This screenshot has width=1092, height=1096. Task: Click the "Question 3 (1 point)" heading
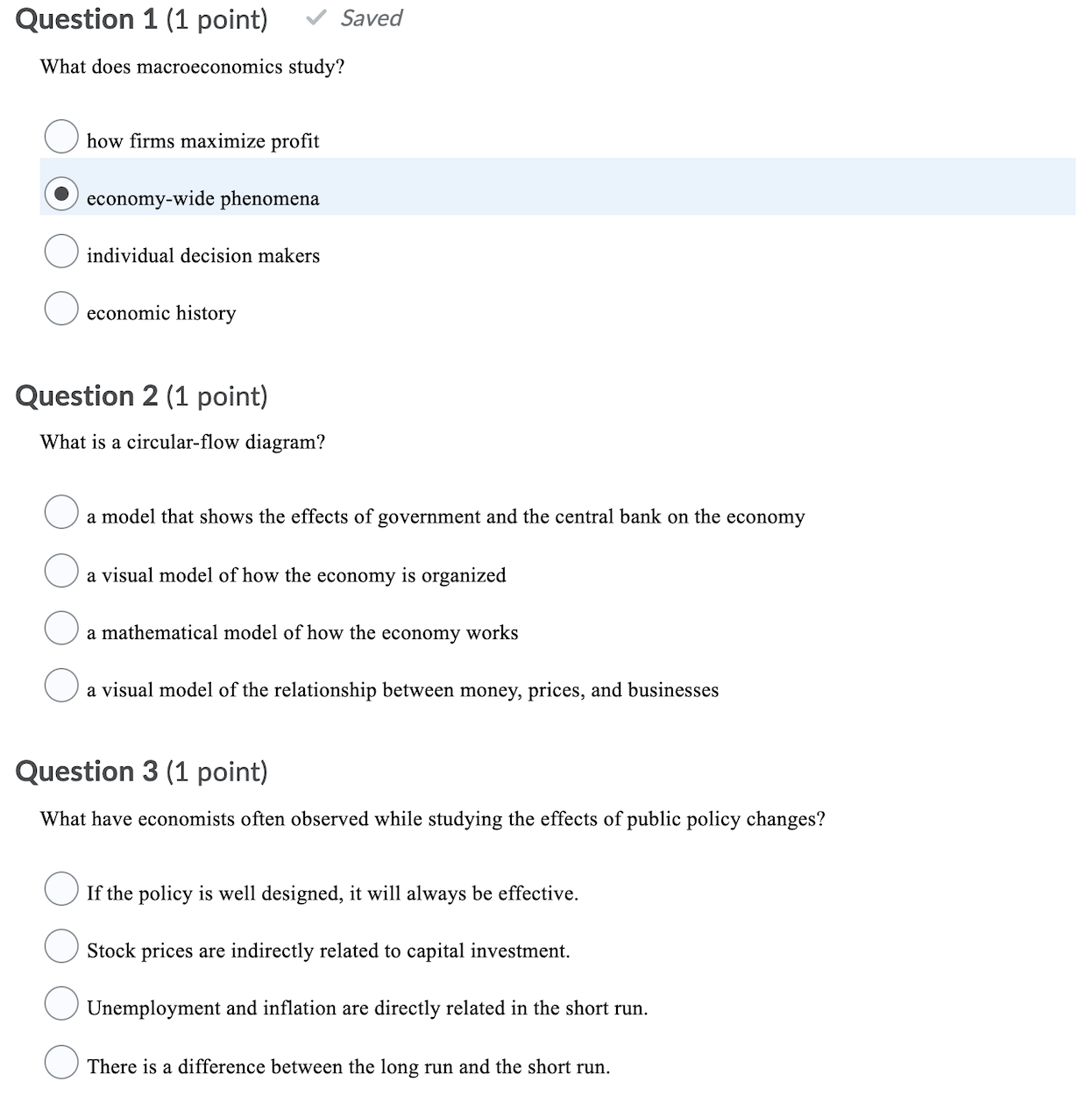click(144, 772)
